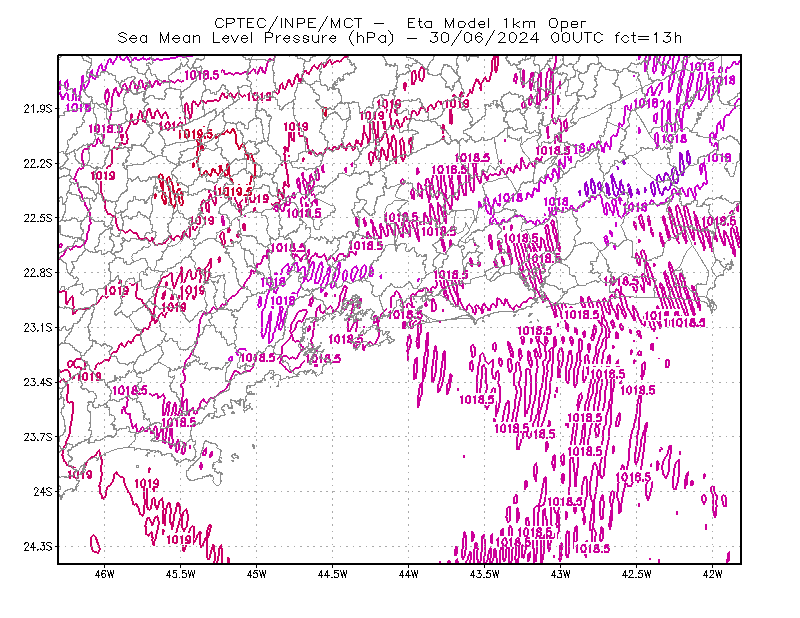Click the 44W longitude axis label

tap(409, 574)
